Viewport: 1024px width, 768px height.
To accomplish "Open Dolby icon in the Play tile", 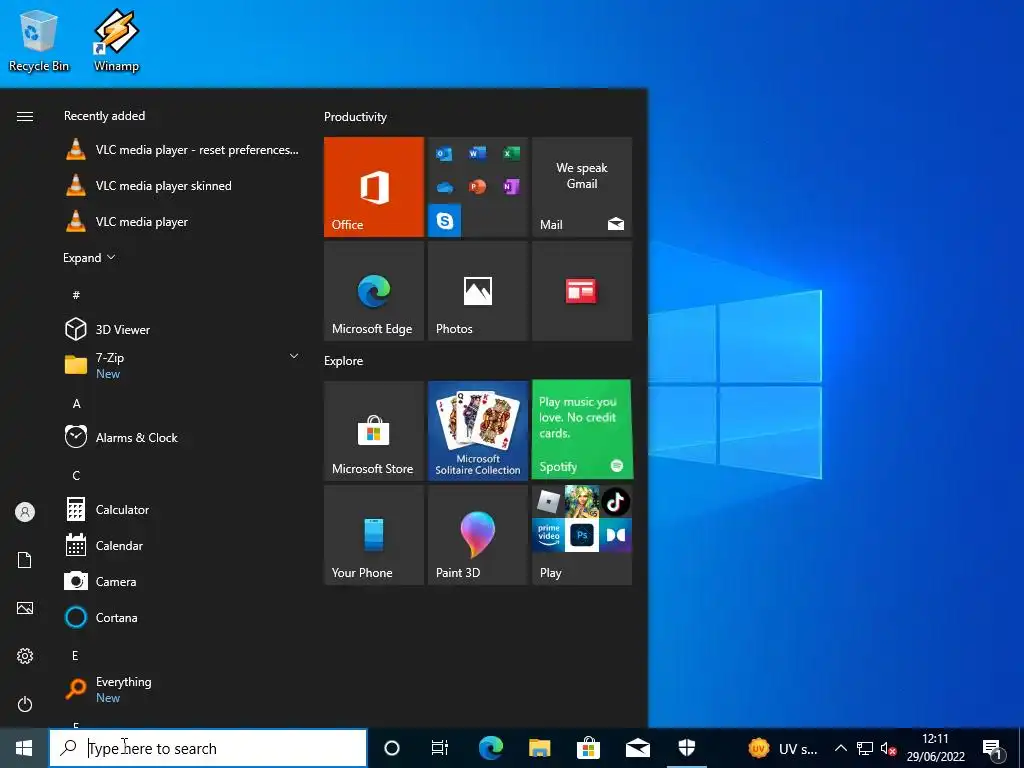I will click(615, 536).
